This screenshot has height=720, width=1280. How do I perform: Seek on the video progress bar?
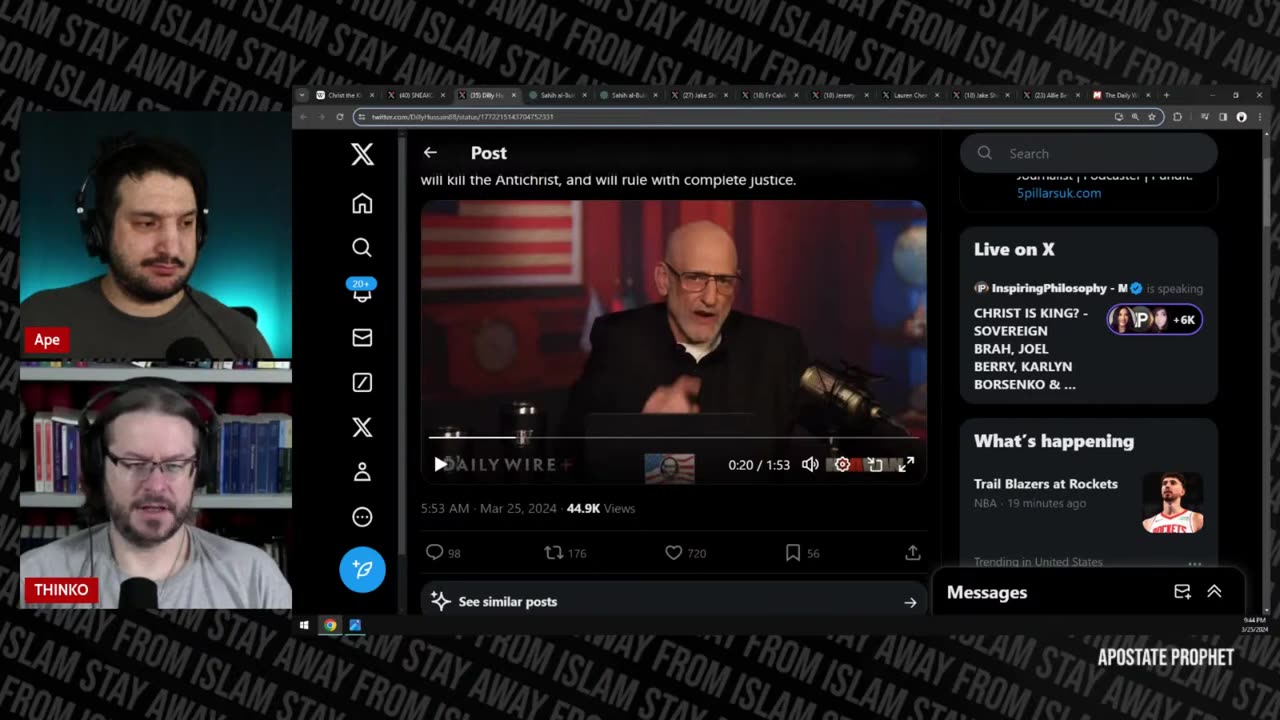point(673,437)
